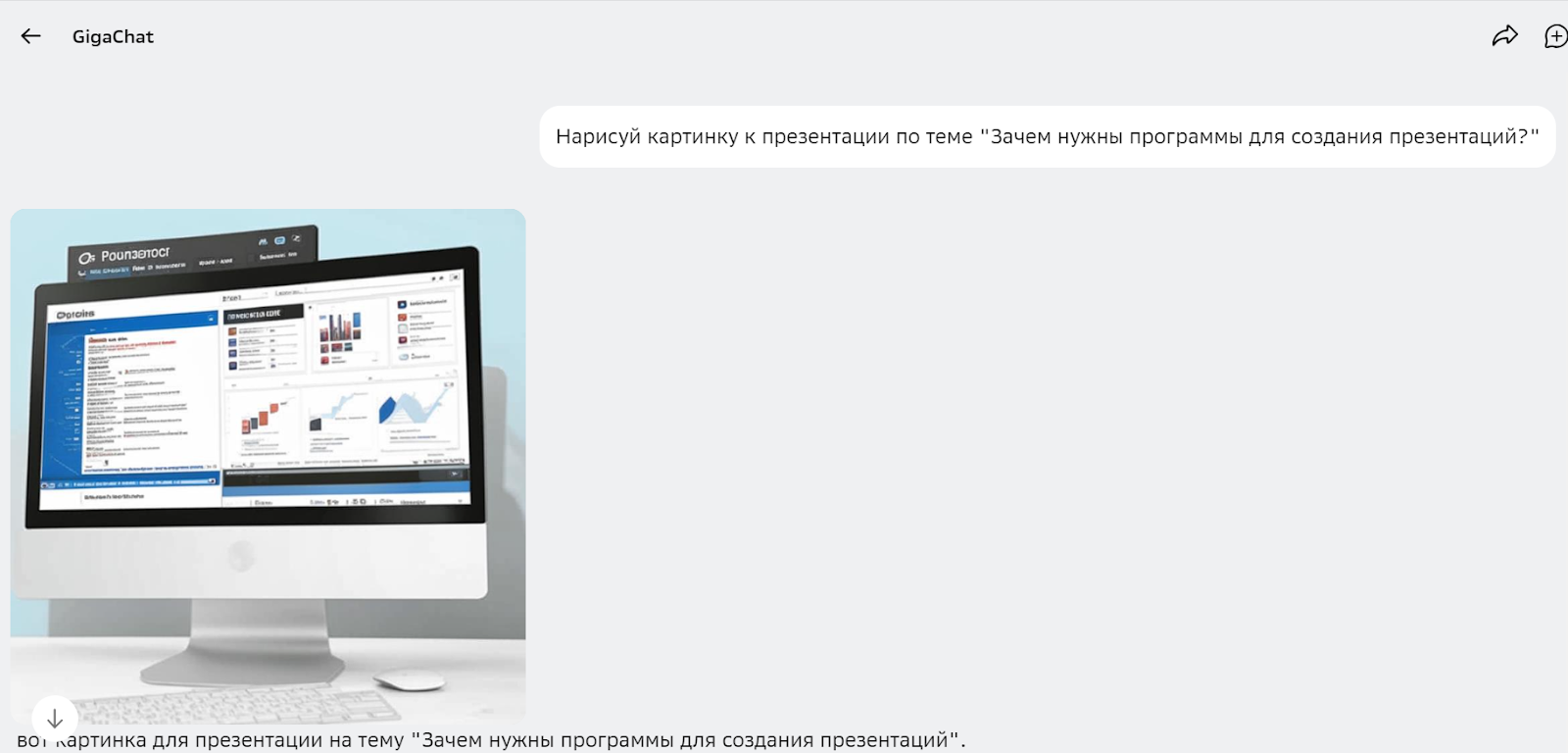This screenshot has height=753, width=1568.
Task: Jump to latest message with down arrow
Action: click(x=55, y=719)
